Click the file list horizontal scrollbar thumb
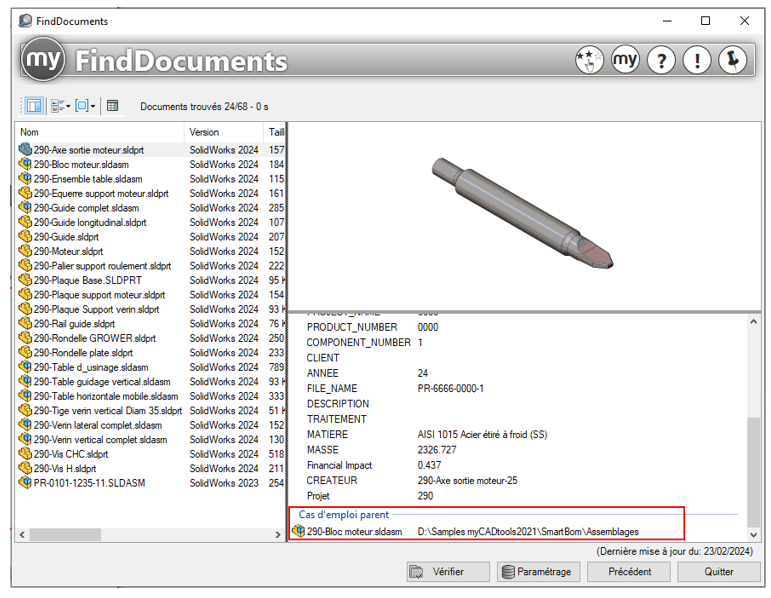The height and width of the screenshot is (598, 771). point(65,535)
